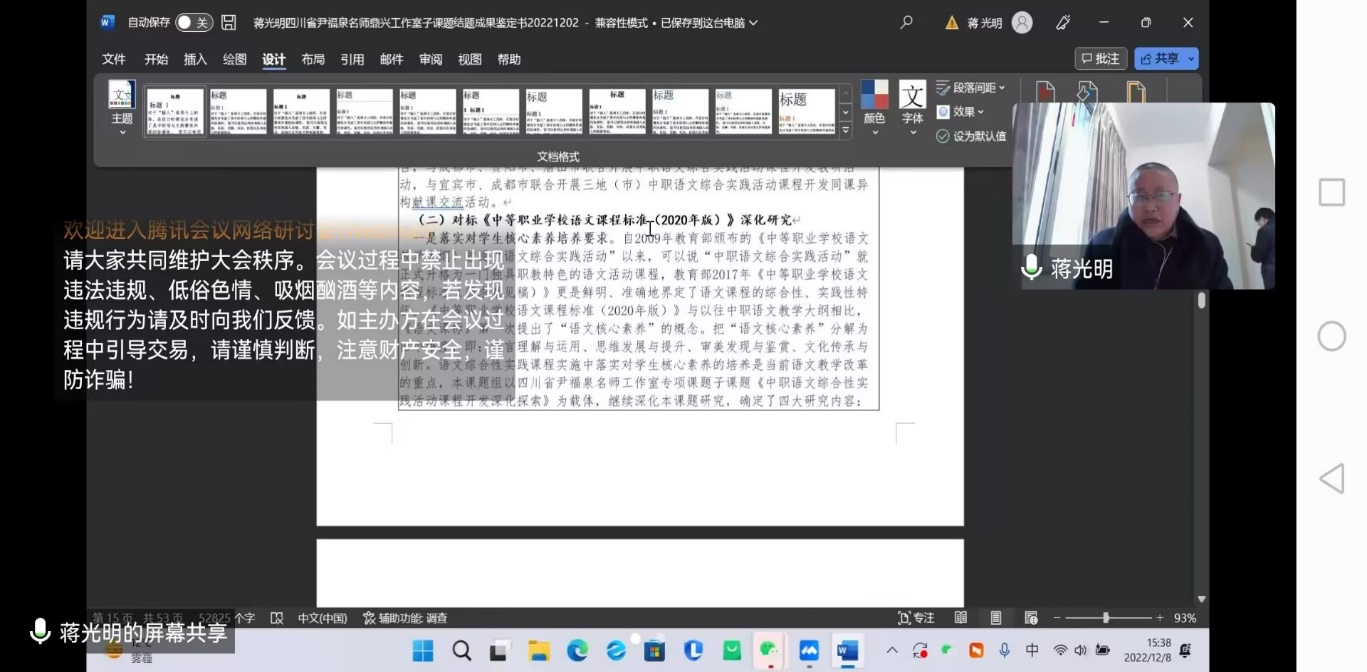Select the web layout view icon
The image size is (1367, 672).
[1031, 618]
